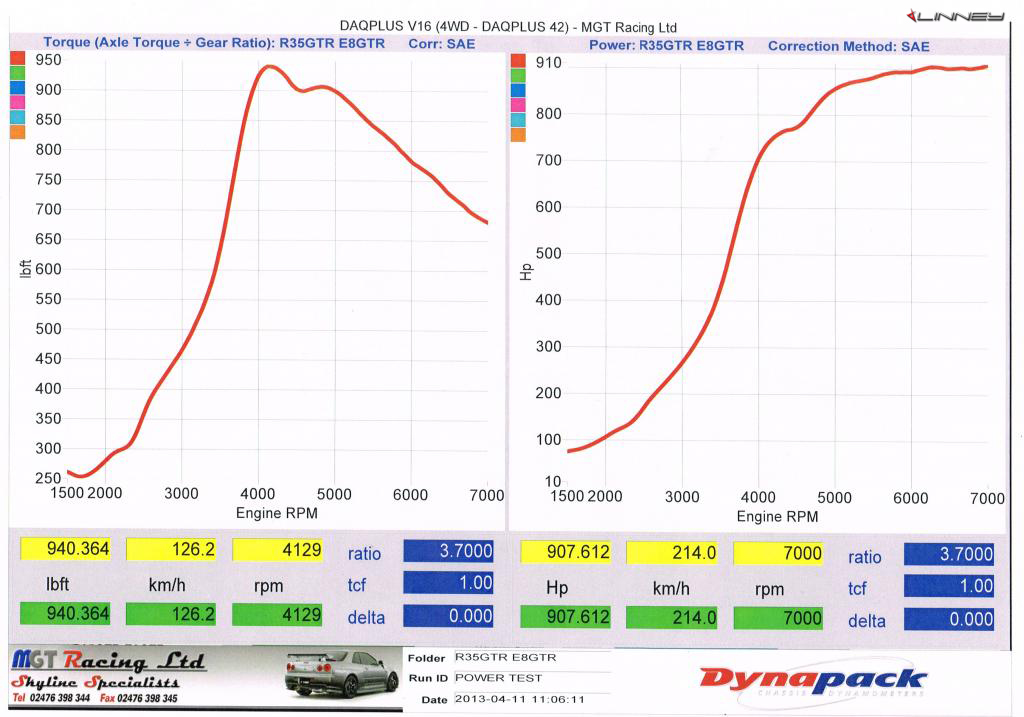Click the 910 tick on power axis
Image resolution: width=1024 pixels, height=717 pixels.
[549, 63]
